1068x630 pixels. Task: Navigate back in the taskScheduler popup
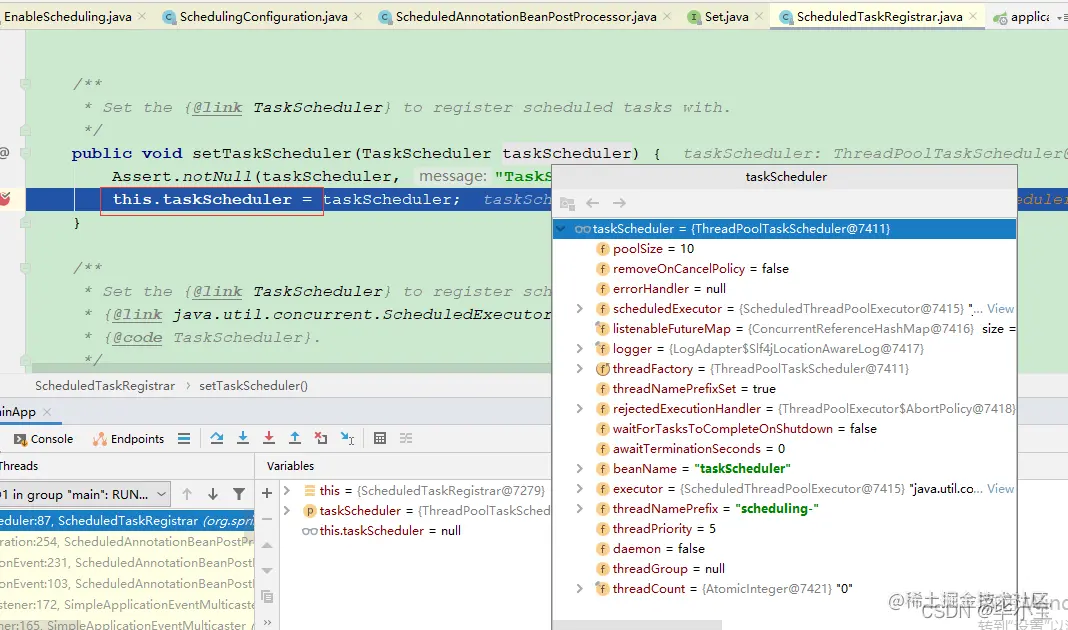(x=593, y=203)
